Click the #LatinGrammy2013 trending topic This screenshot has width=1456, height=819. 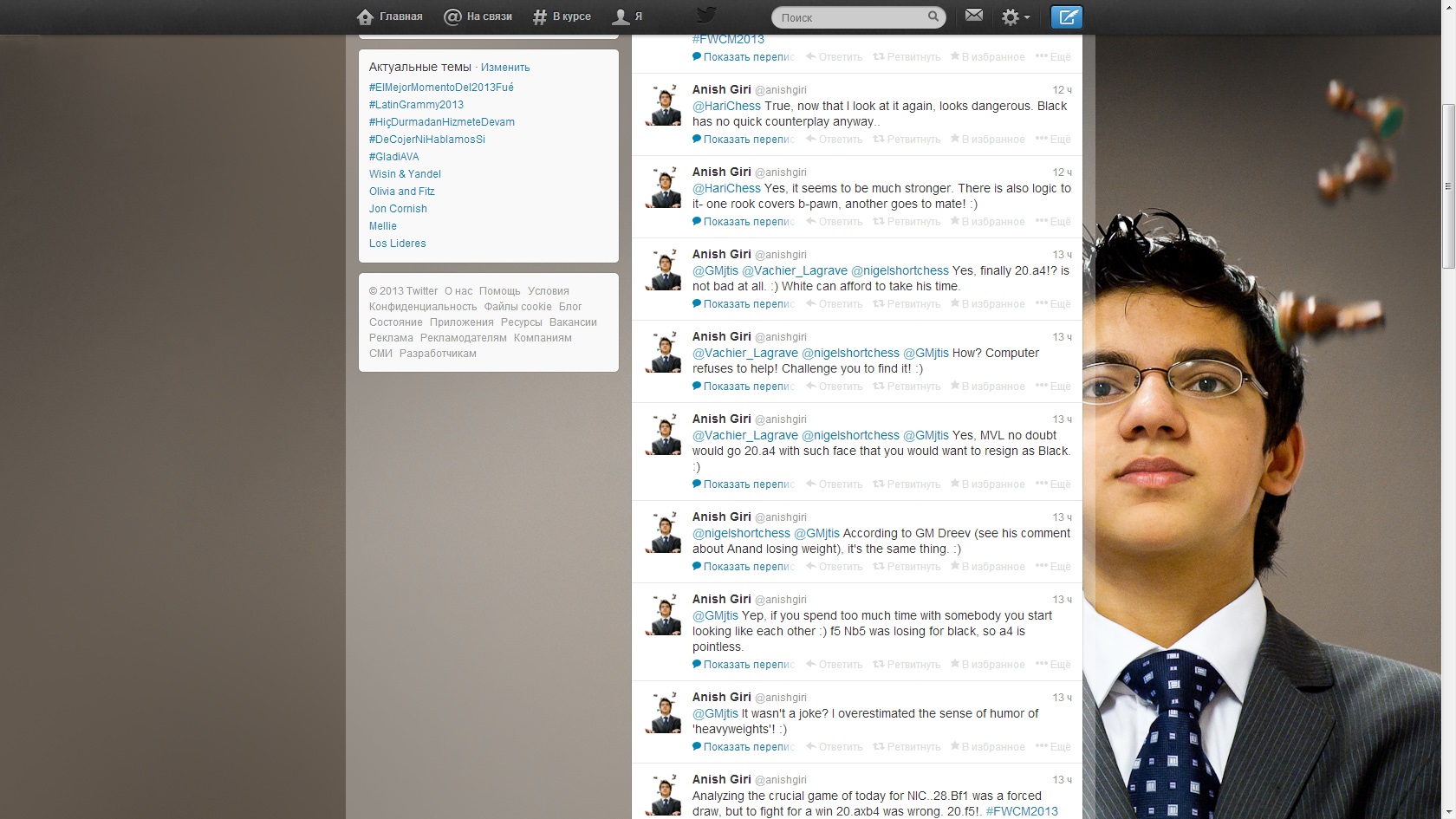[x=416, y=105]
